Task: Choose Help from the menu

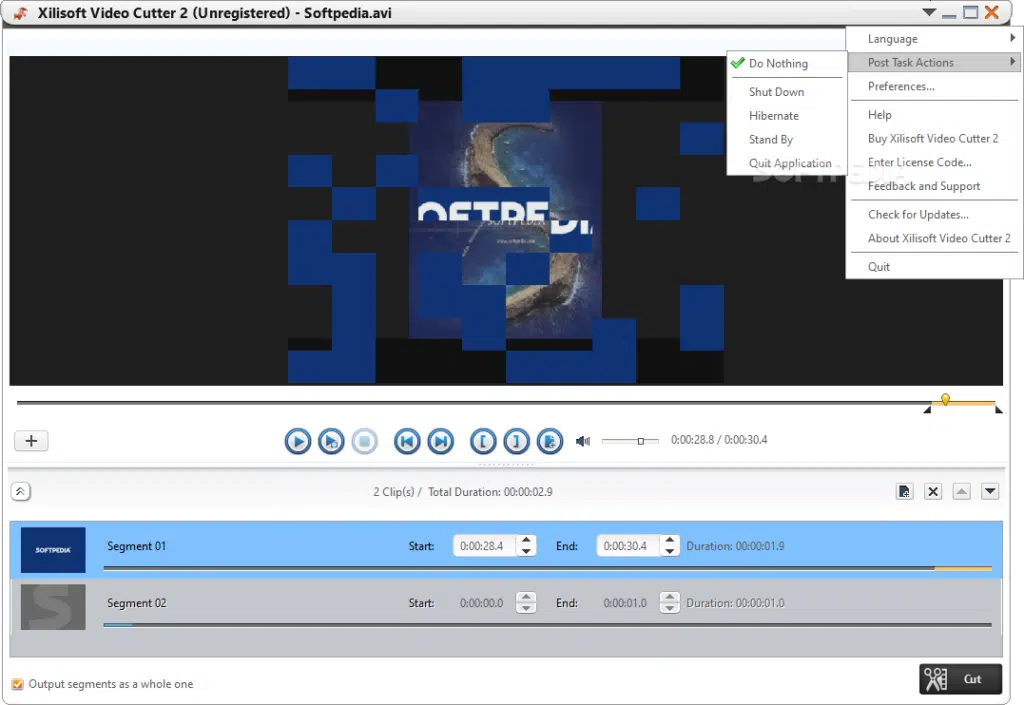Action: [935, 115]
